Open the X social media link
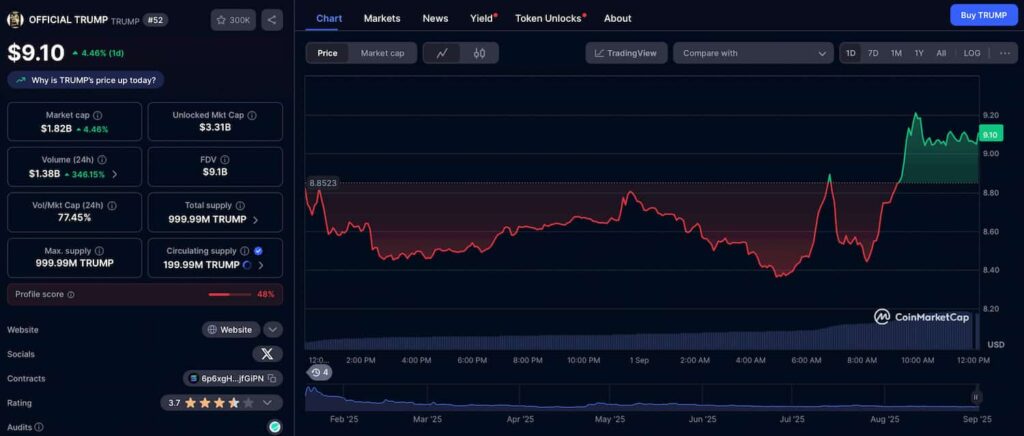The image size is (1024, 436). tap(267, 354)
